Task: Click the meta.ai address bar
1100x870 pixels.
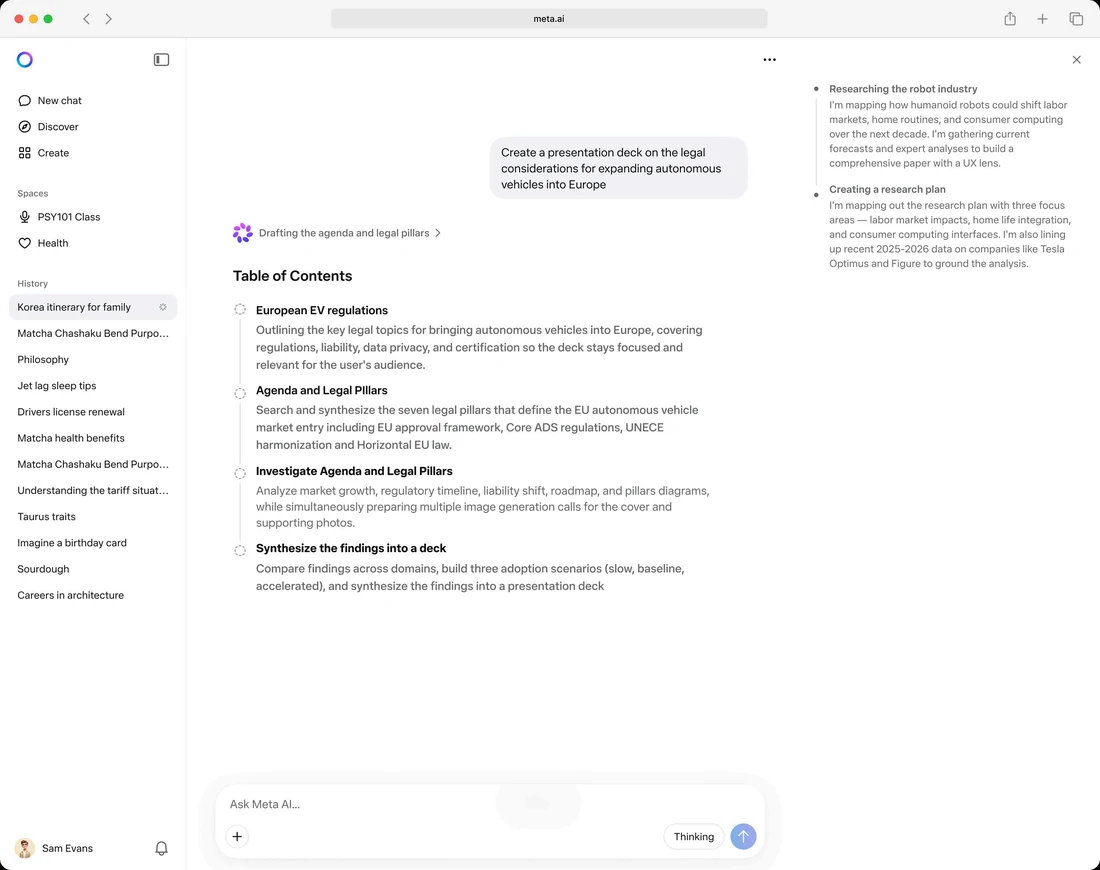Action: pyautogui.click(x=549, y=19)
